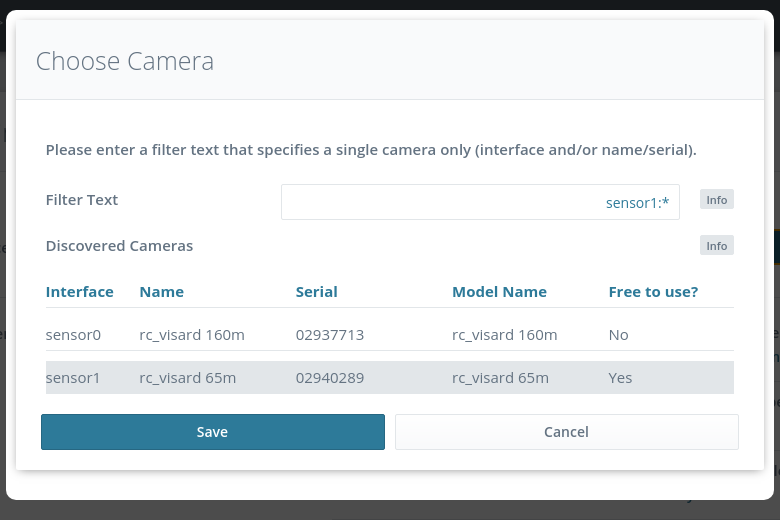Click the Interface column header
The height and width of the screenshot is (520, 780).
[x=80, y=292]
